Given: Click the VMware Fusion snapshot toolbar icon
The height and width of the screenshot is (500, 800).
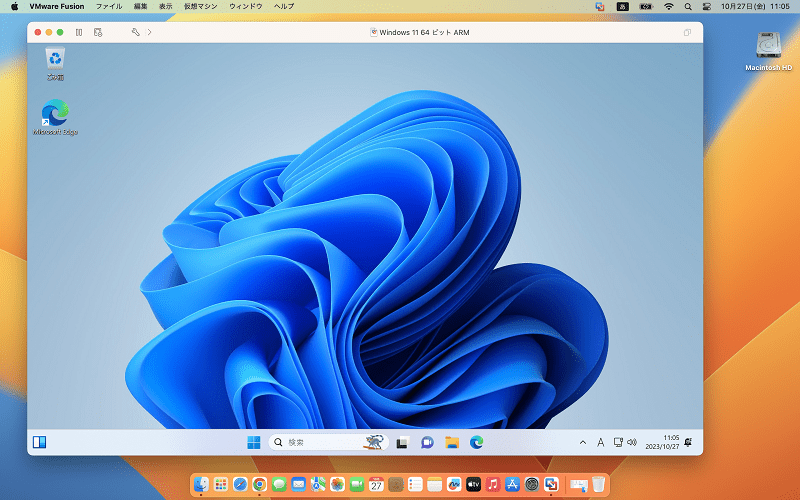Looking at the screenshot, I should tap(98, 32).
